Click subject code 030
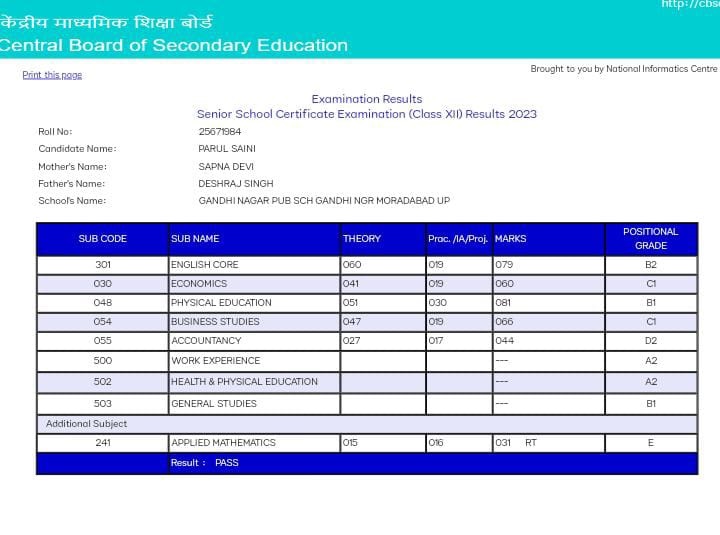The image size is (720, 535). point(102,283)
